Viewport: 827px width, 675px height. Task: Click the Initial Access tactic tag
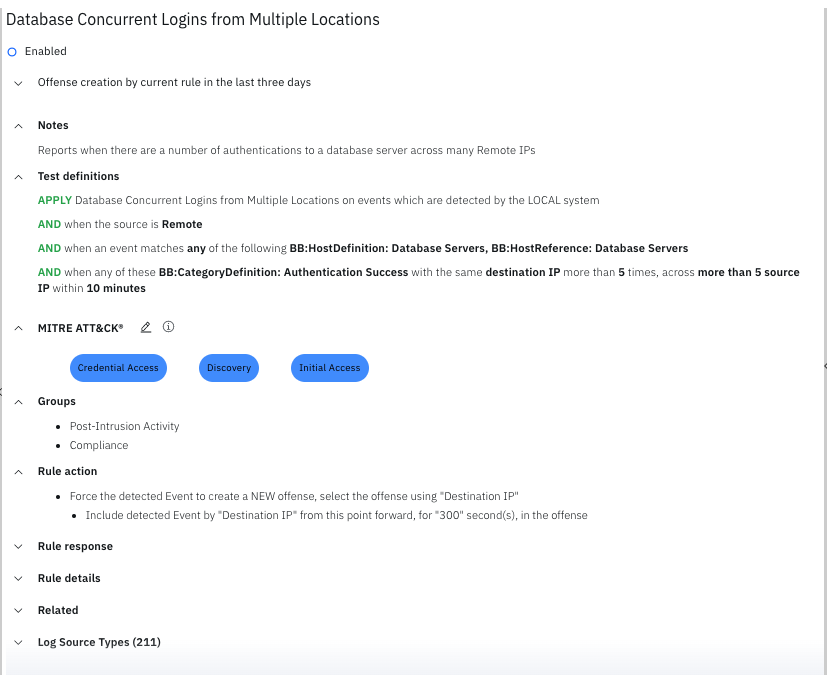click(x=329, y=368)
